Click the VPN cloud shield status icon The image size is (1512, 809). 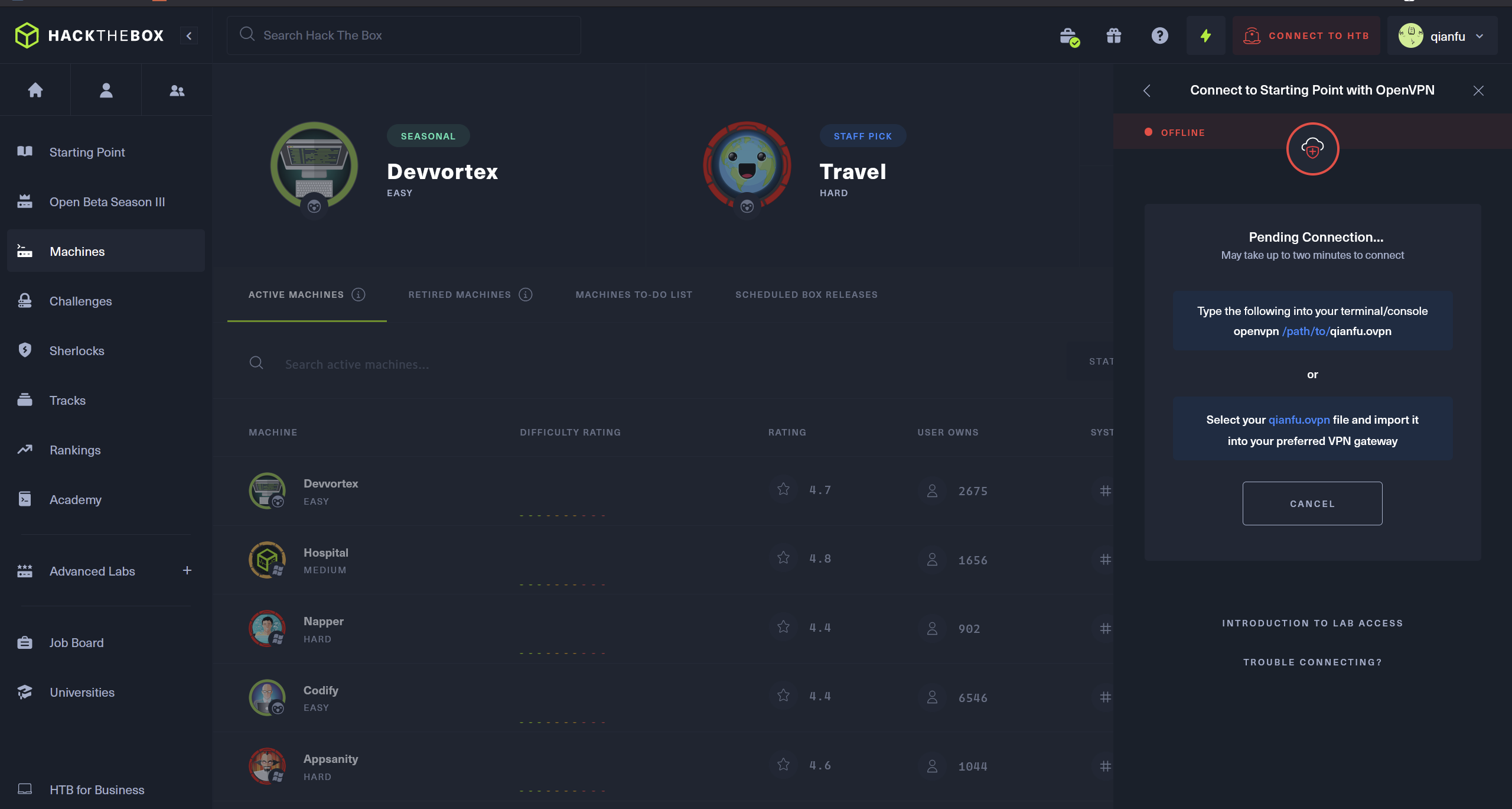tap(1312, 149)
